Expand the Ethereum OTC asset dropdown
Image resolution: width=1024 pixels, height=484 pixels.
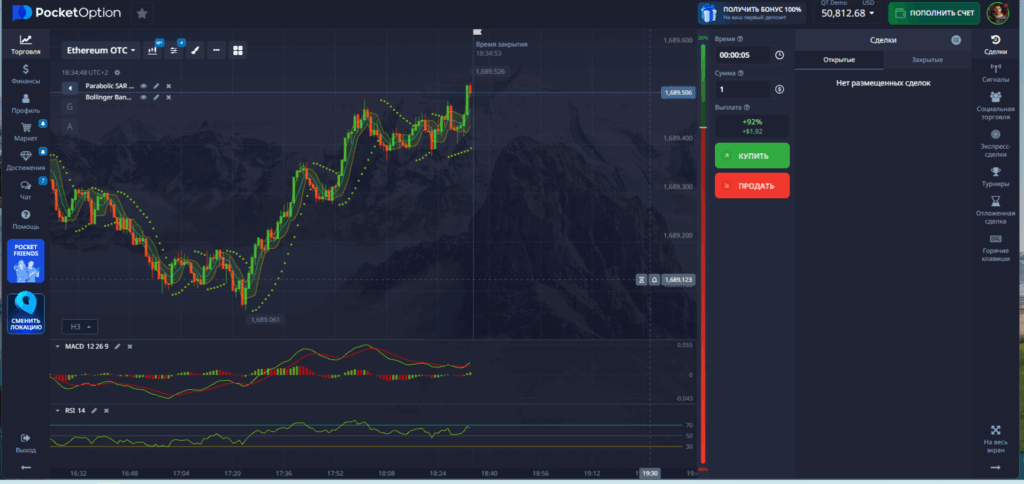point(101,50)
